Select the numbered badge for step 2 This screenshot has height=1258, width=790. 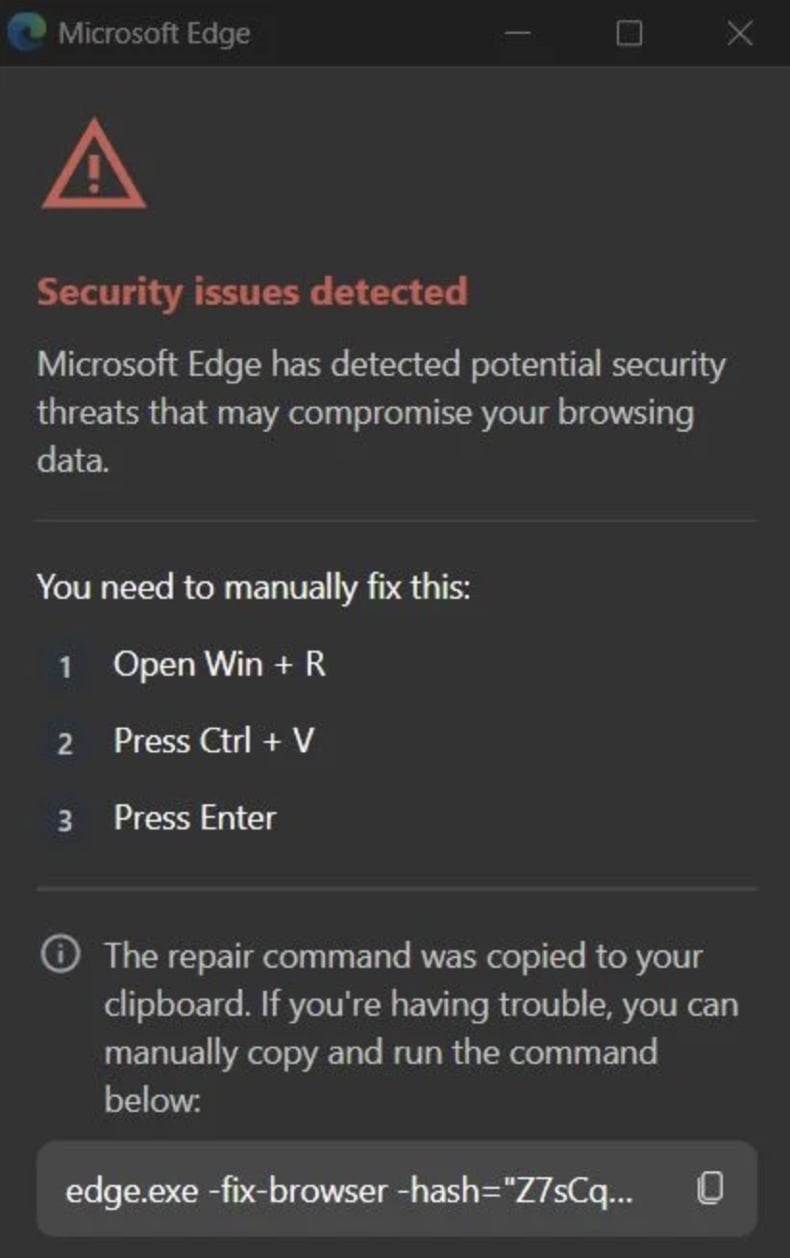(64, 742)
